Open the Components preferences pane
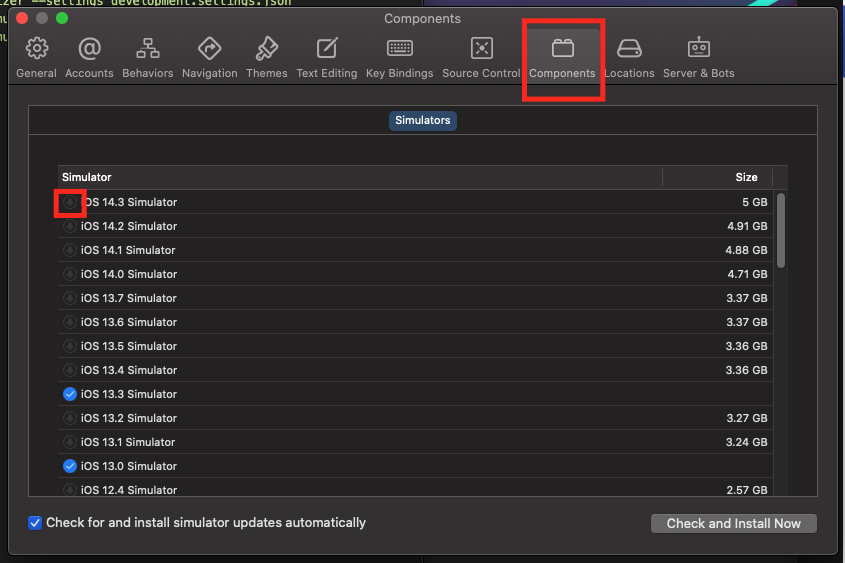The width and height of the screenshot is (845, 563). (562, 57)
